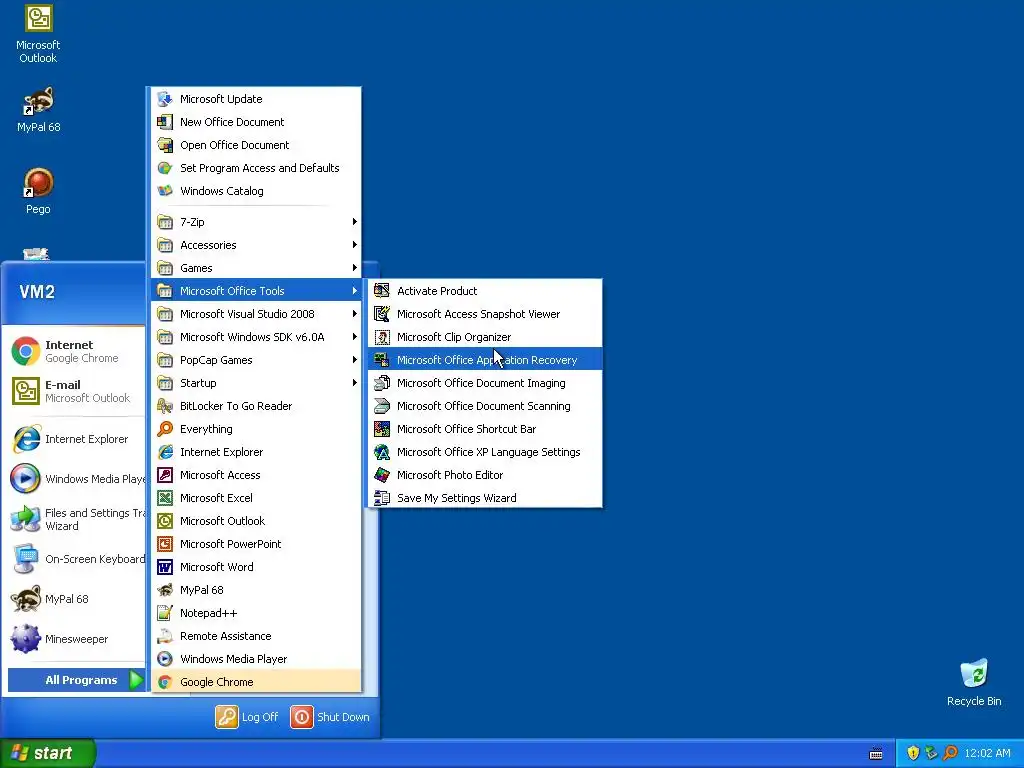Click All Programs in Start menu
The width and height of the screenshot is (1024, 768).
(76, 680)
